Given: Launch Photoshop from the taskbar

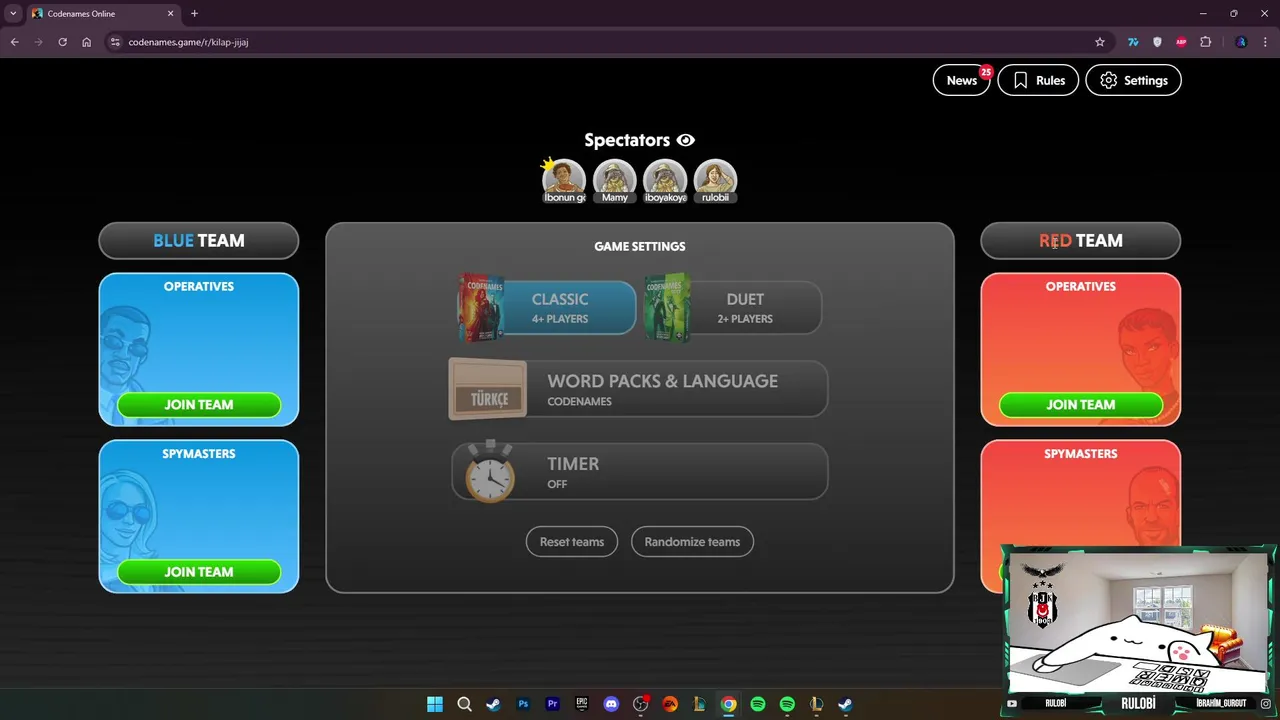Looking at the screenshot, I should (523, 704).
